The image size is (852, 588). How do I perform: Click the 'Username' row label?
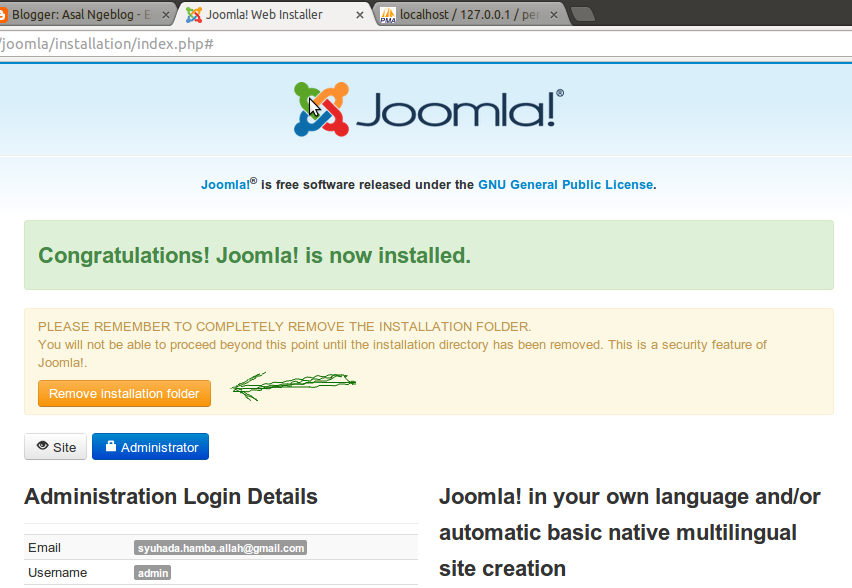[x=58, y=573]
